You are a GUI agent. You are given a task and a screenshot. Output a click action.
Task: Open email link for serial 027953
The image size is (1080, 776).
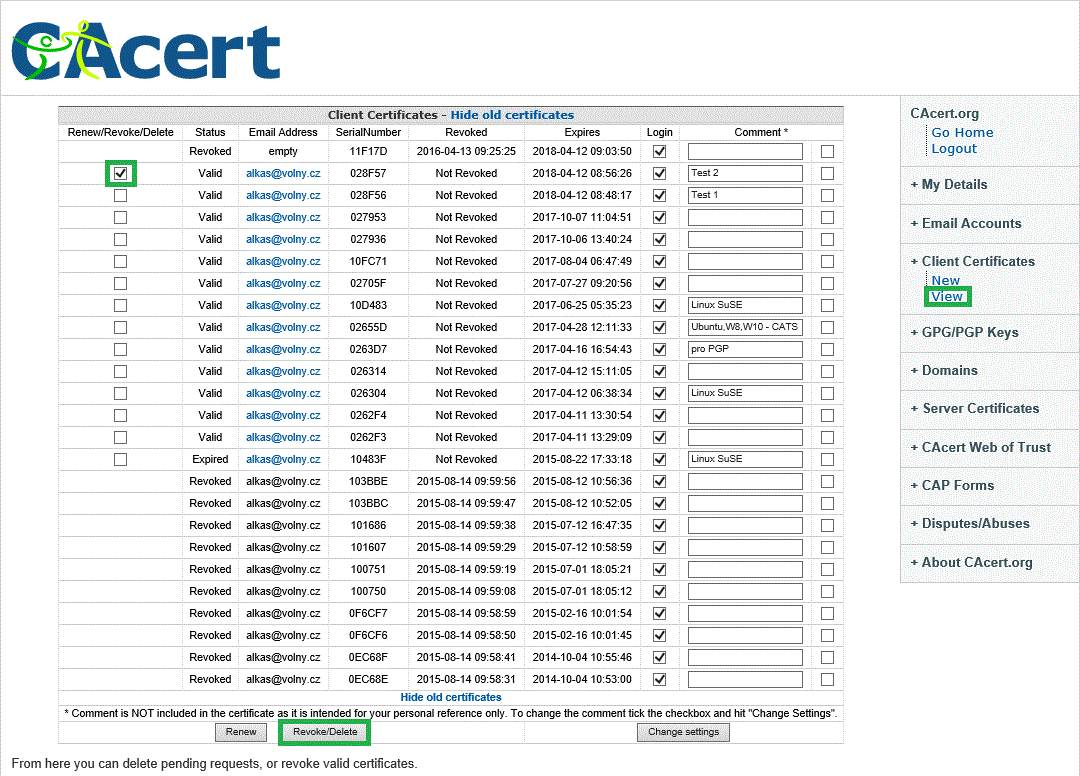(283, 217)
